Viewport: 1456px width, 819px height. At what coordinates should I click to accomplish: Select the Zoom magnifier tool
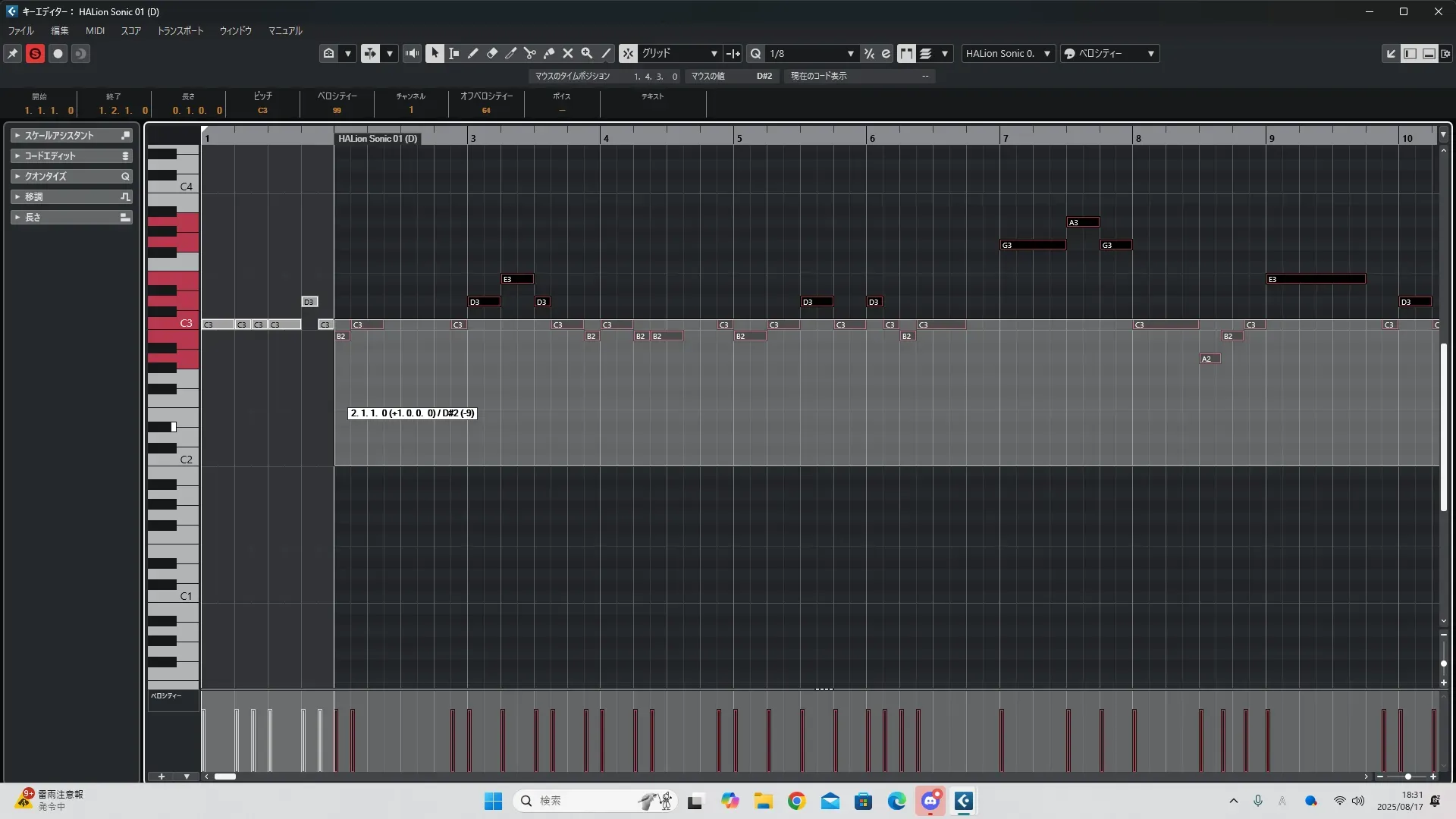(x=586, y=53)
